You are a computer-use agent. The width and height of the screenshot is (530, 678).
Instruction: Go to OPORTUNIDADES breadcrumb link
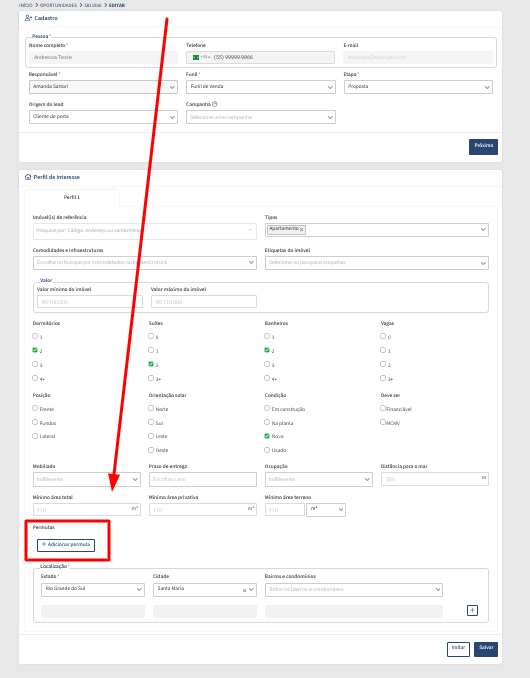point(58,5)
